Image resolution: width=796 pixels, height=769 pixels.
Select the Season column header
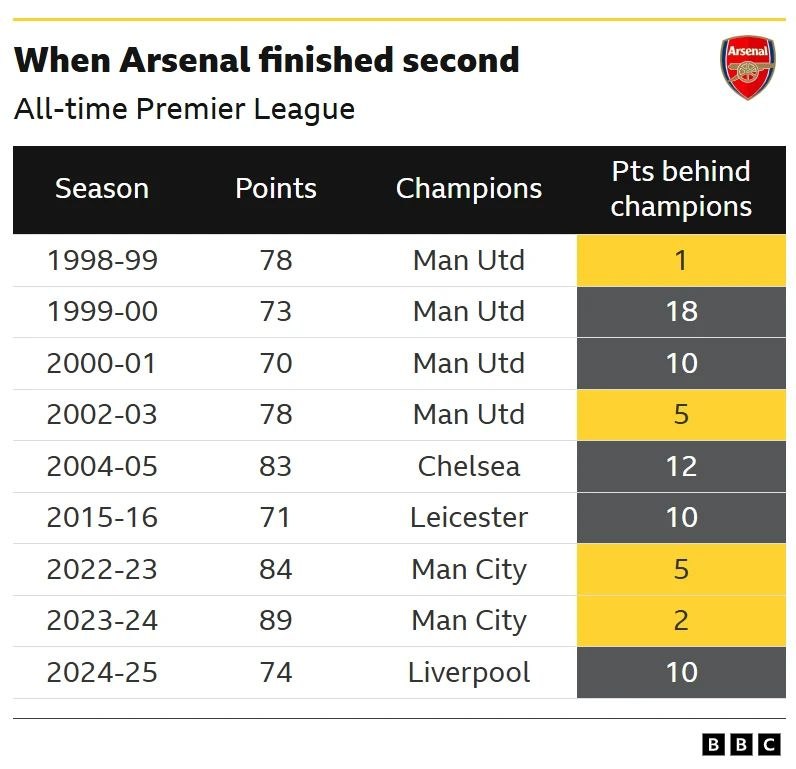click(102, 189)
